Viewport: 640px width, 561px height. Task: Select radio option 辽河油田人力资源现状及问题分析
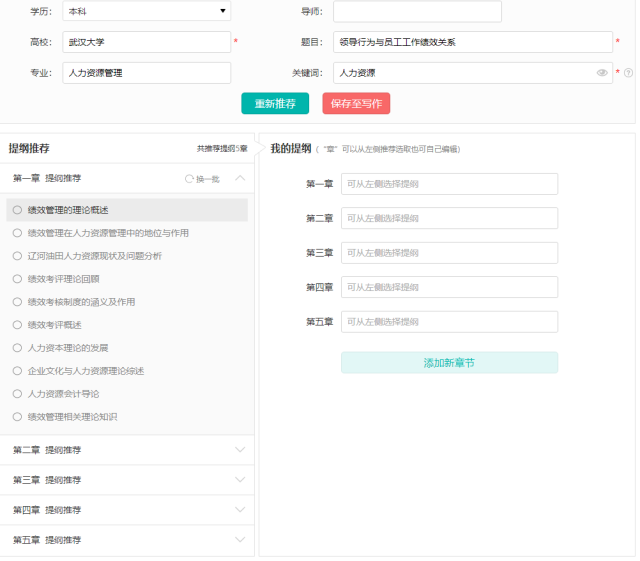[x=17, y=256]
